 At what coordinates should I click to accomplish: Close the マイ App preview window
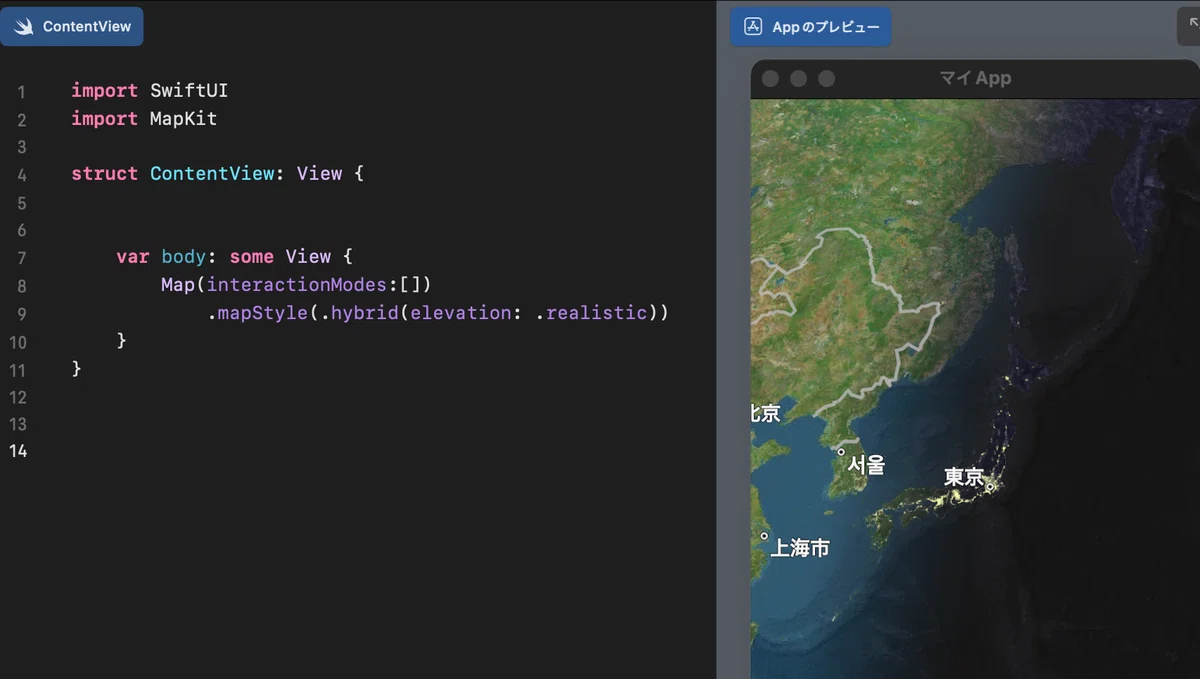(x=770, y=79)
